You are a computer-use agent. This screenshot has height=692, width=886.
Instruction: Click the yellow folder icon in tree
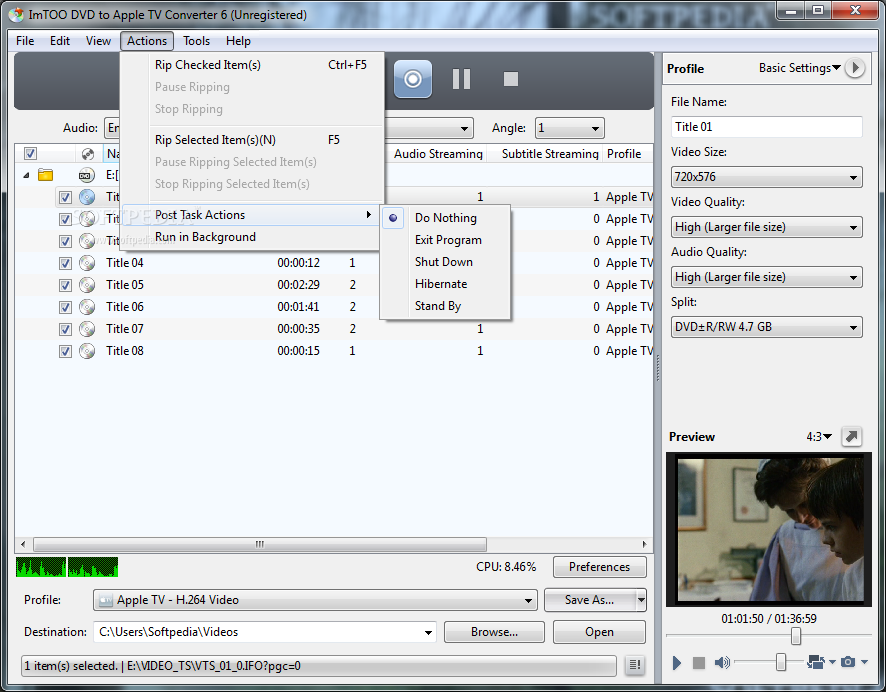coord(45,175)
